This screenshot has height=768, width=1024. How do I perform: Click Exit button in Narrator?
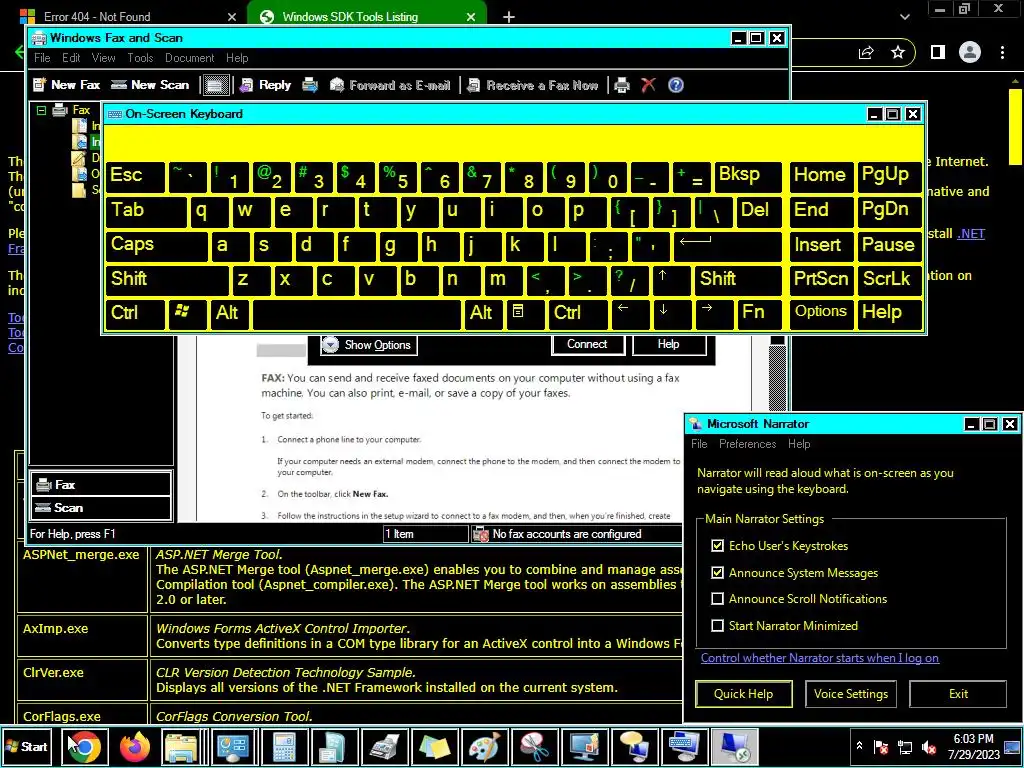point(958,694)
